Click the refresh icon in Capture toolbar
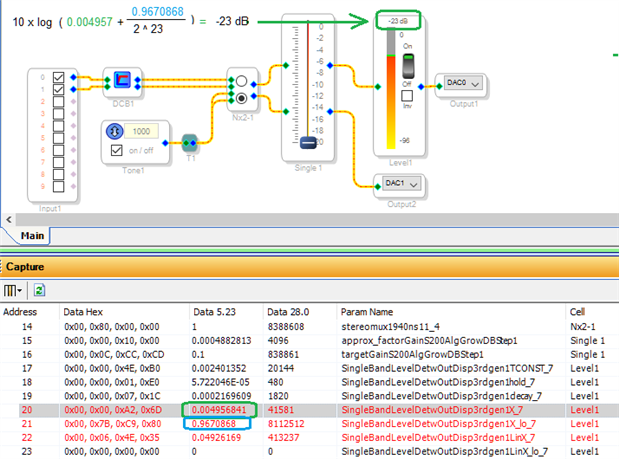619x459 pixels. click(39, 290)
